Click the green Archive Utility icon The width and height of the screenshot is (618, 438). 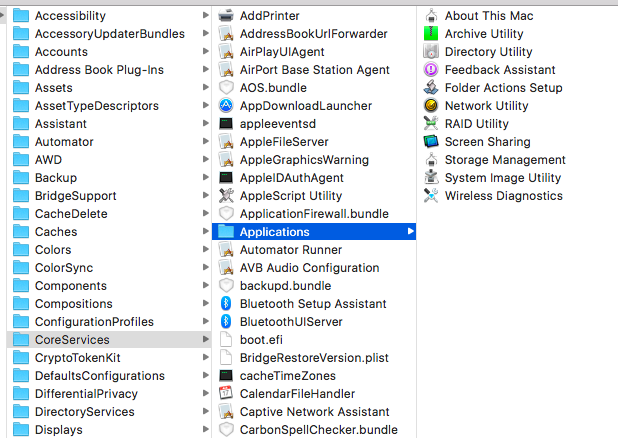click(x=431, y=34)
